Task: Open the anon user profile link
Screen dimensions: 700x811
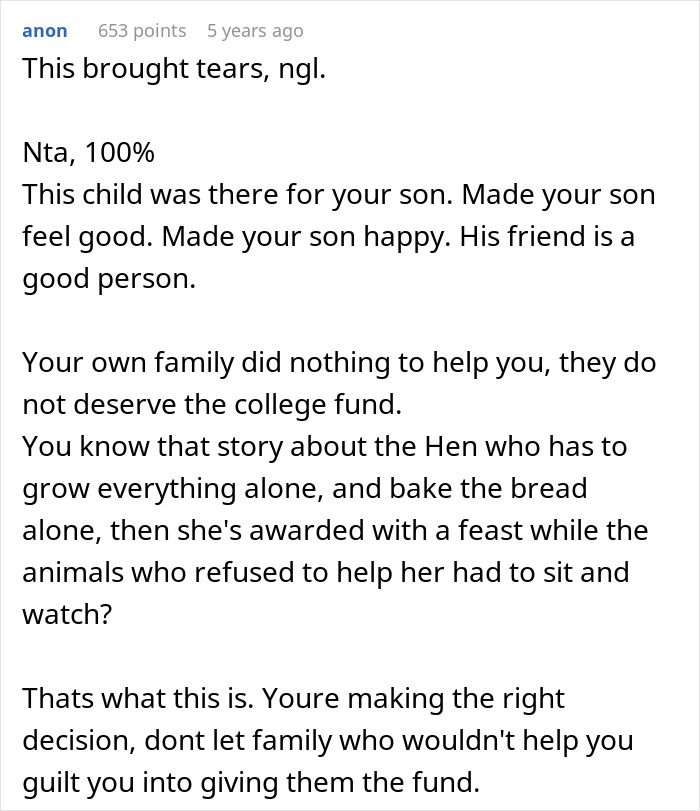Action: point(44,31)
